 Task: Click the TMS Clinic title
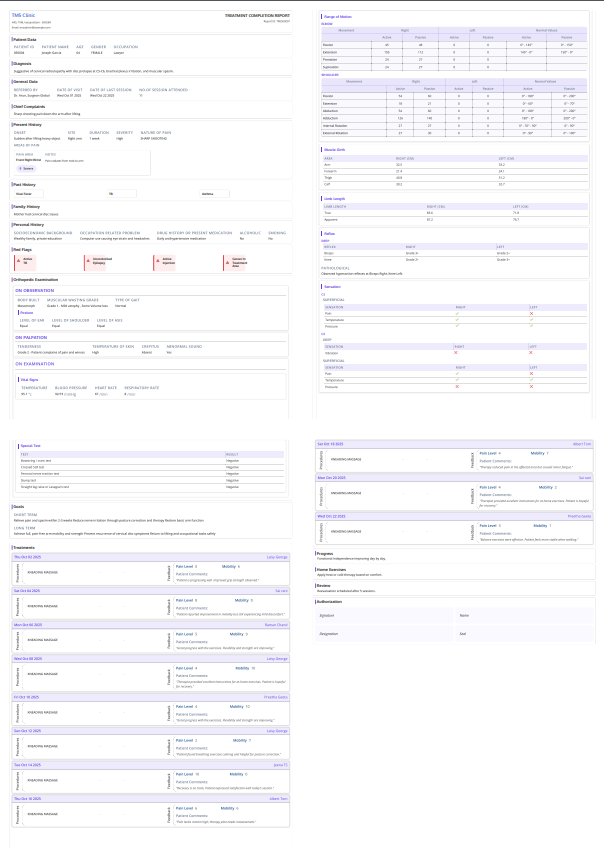coord(23,15)
